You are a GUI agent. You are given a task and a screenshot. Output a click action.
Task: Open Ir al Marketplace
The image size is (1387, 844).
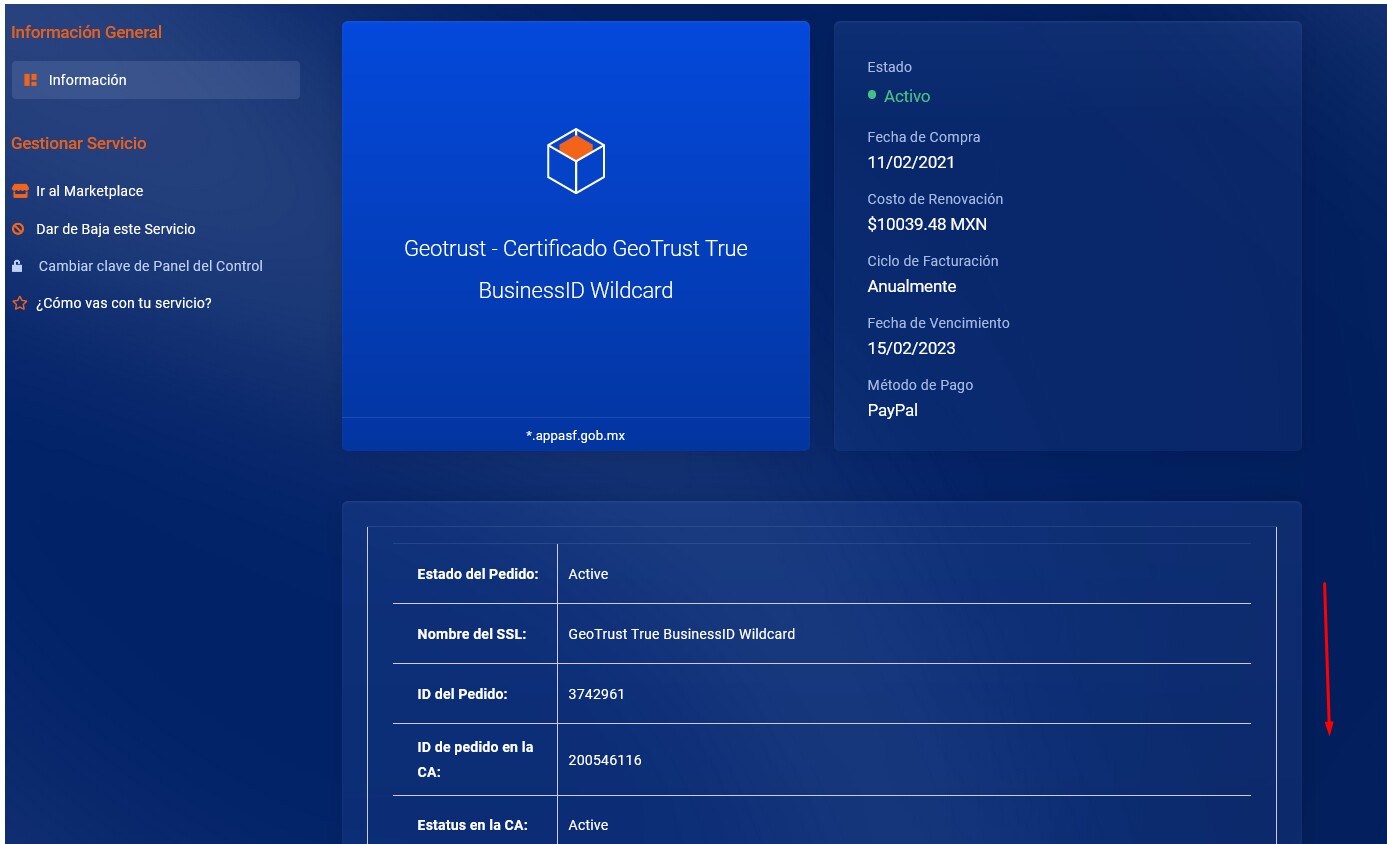tap(89, 190)
